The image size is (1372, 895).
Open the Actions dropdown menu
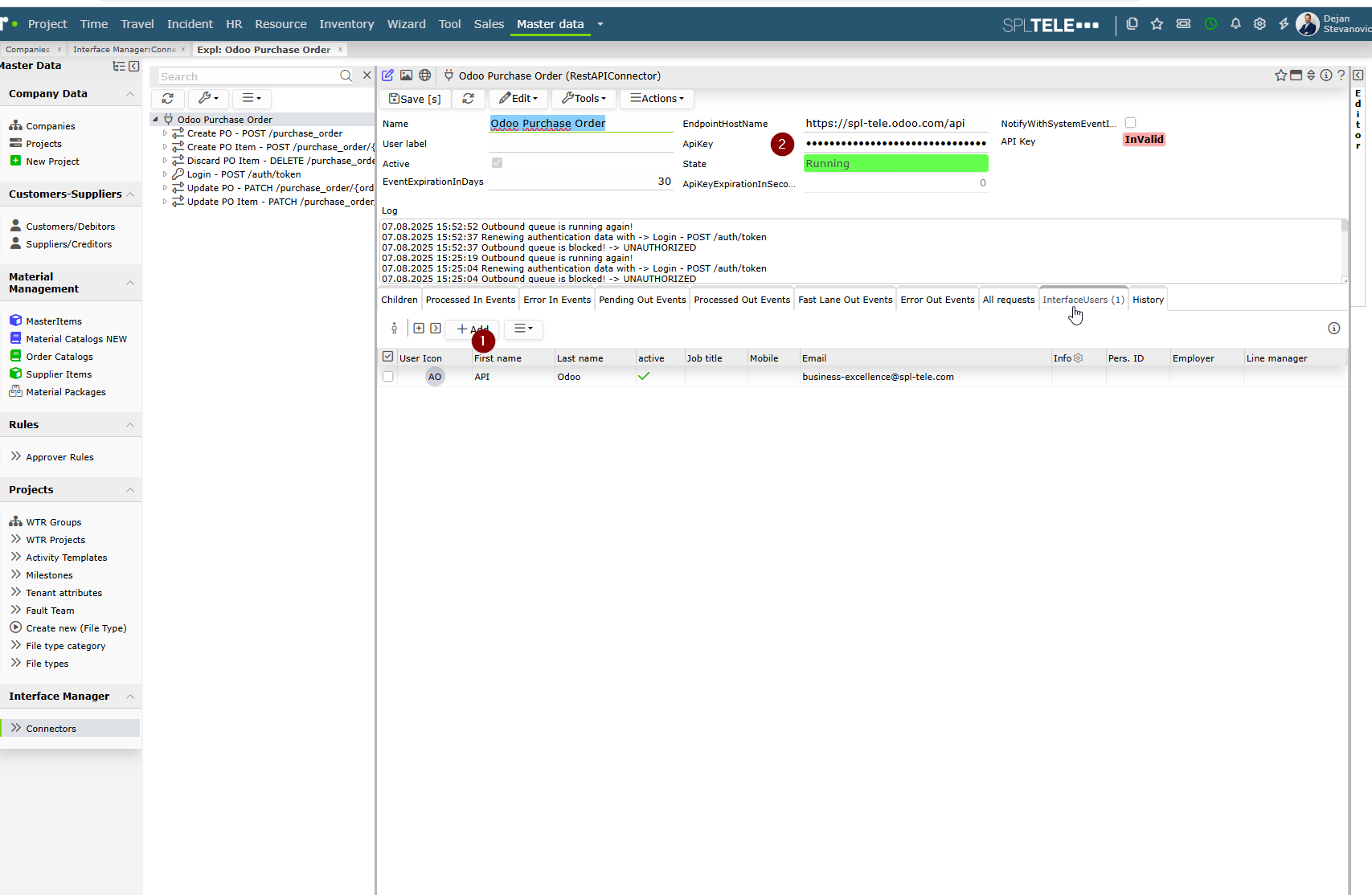tap(657, 98)
